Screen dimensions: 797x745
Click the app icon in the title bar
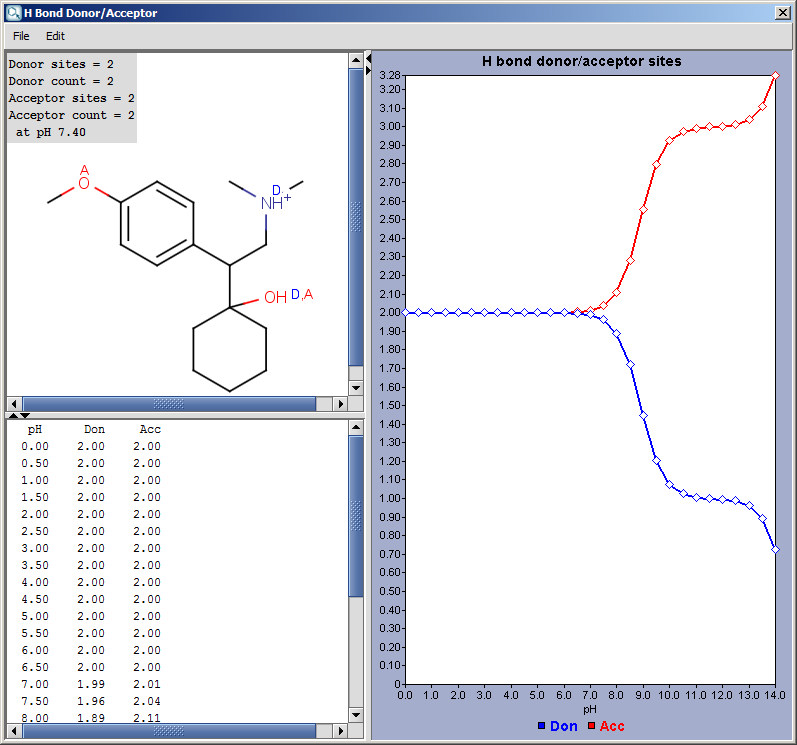coord(12,13)
